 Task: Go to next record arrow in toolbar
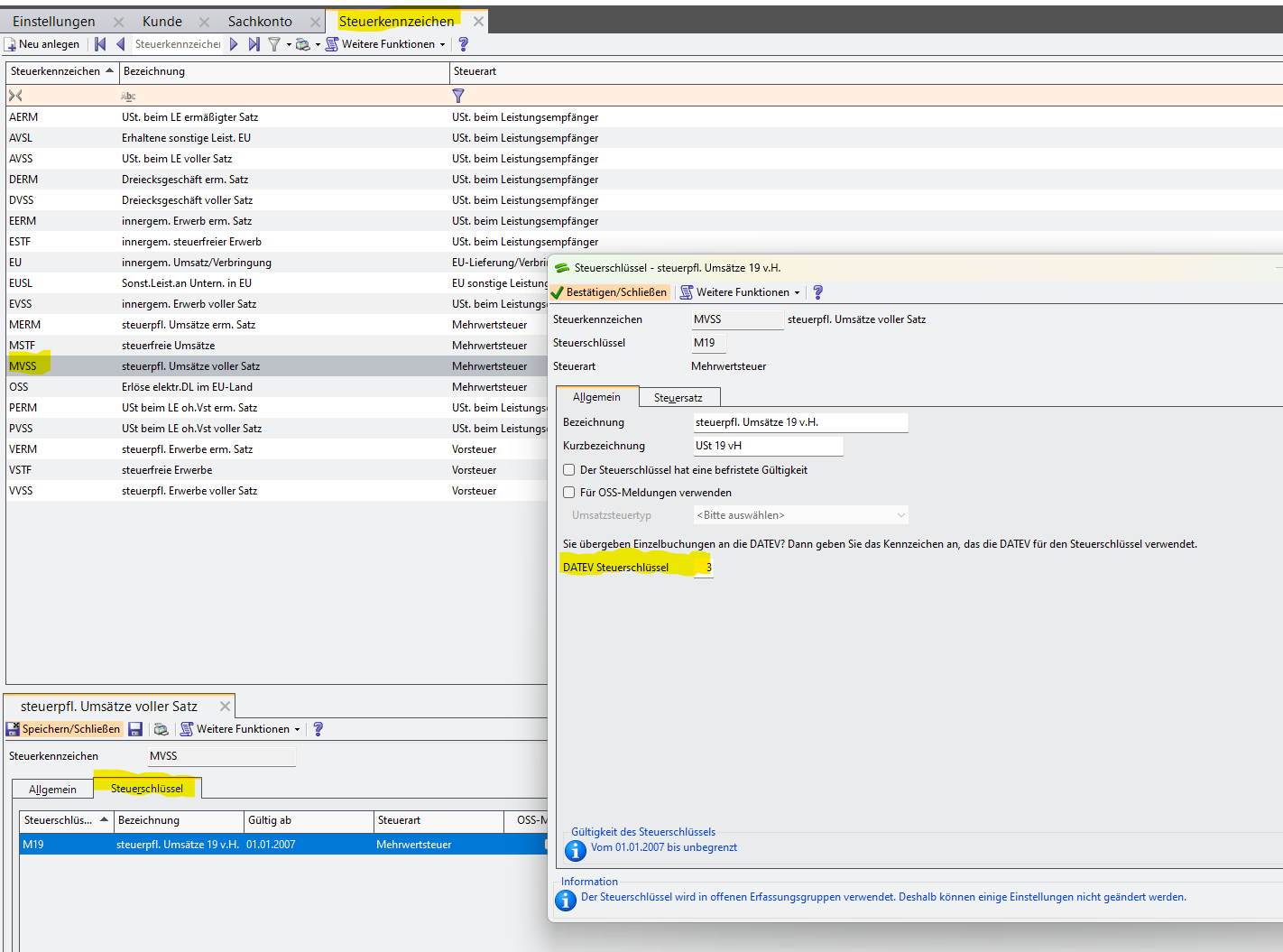pyautogui.click(x=235, y=44)
